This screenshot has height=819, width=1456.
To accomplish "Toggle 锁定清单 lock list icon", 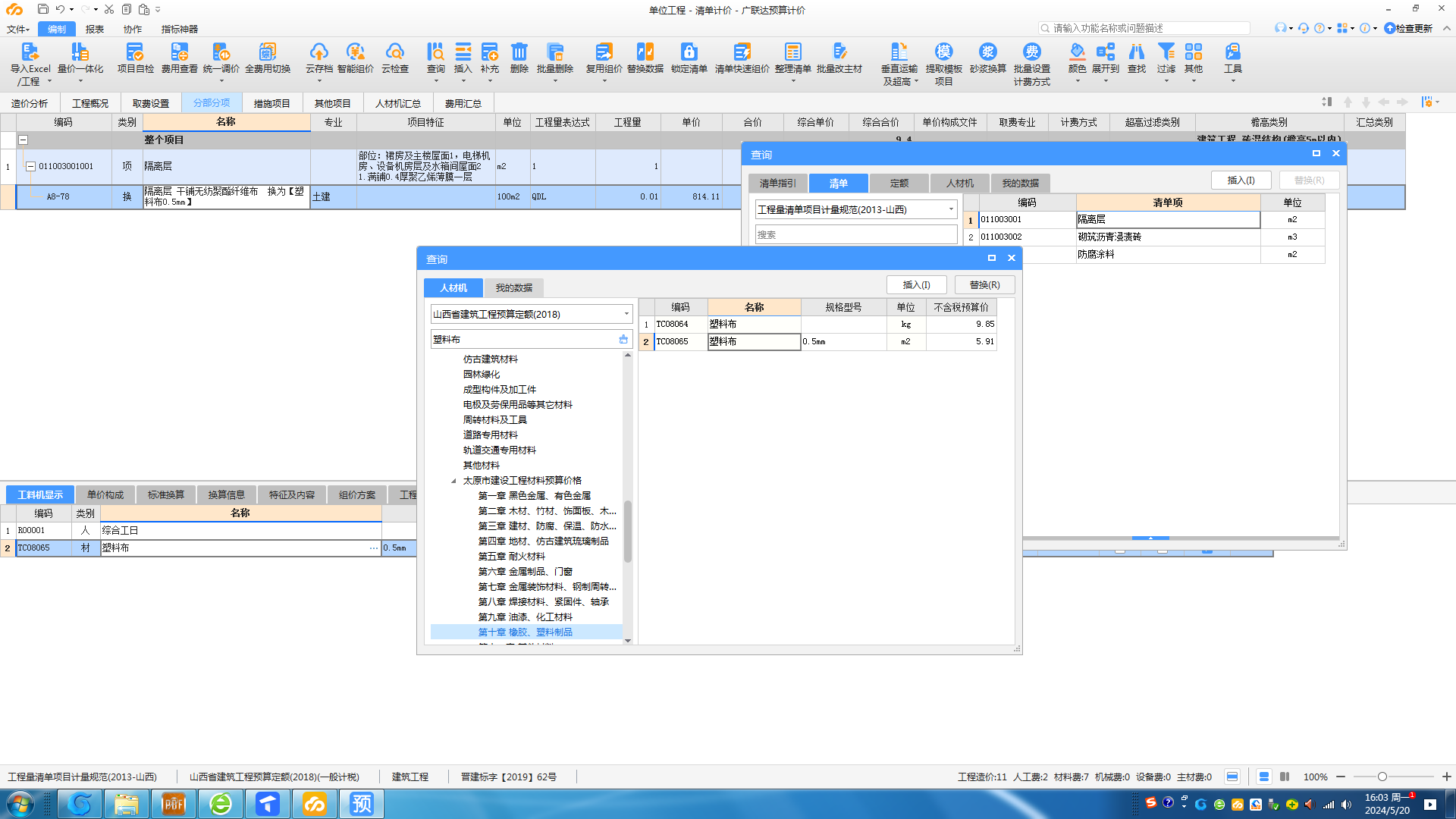I will click(x=689, y=59).
